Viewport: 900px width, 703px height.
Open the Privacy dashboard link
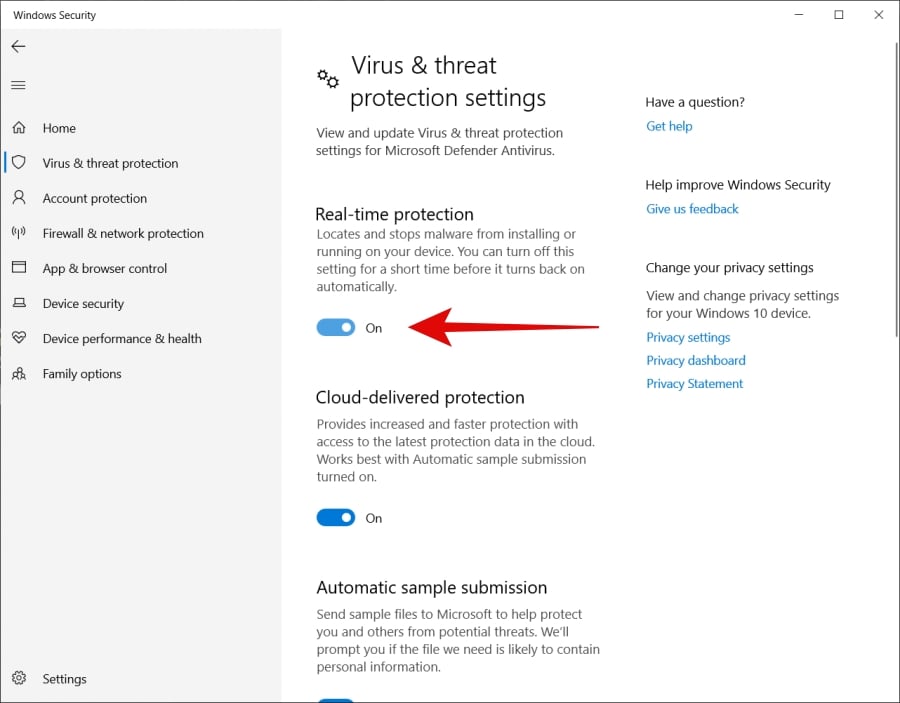(696, 360)
